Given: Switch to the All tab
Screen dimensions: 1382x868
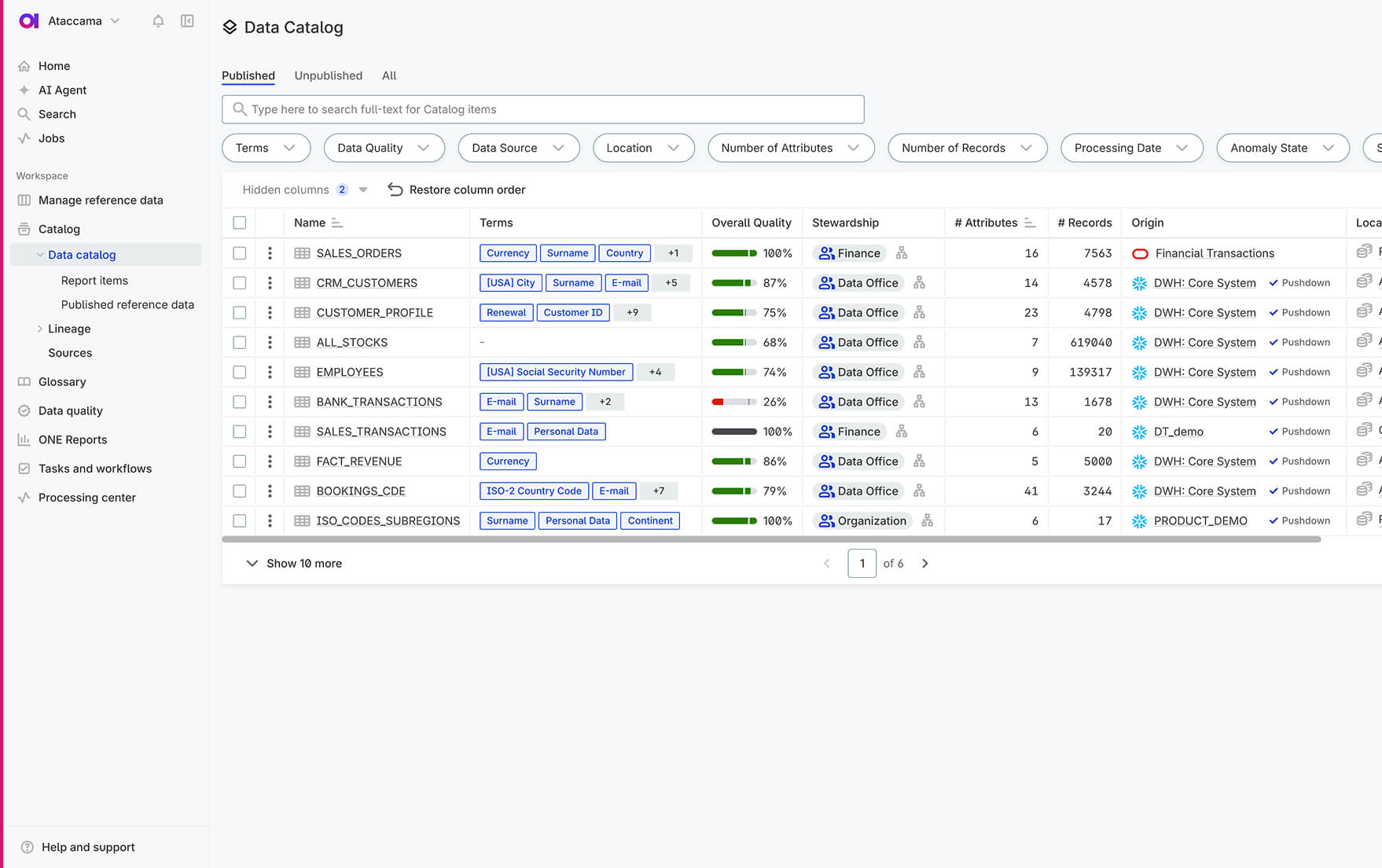Looking at the screenshot, I should click(x=389, y=75).
